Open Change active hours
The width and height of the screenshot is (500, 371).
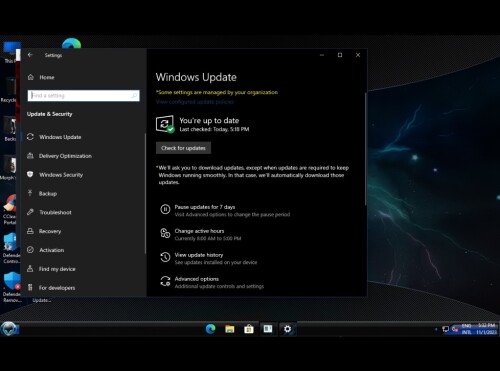coord(199,231)
